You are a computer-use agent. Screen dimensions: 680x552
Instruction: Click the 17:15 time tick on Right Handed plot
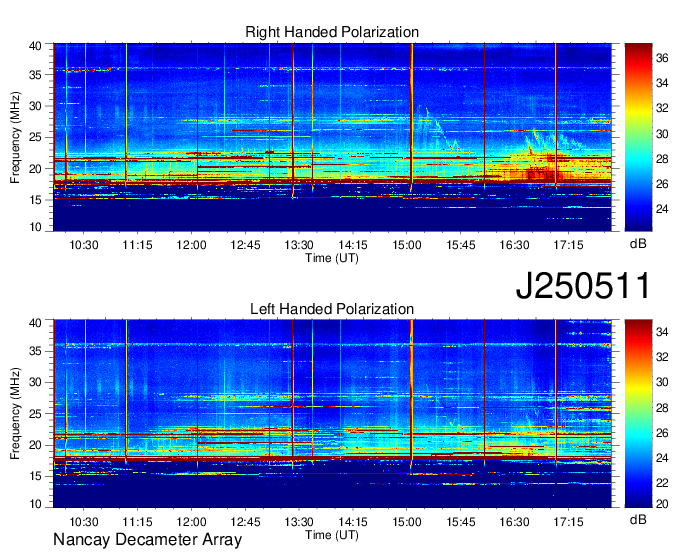coord(569,245)
